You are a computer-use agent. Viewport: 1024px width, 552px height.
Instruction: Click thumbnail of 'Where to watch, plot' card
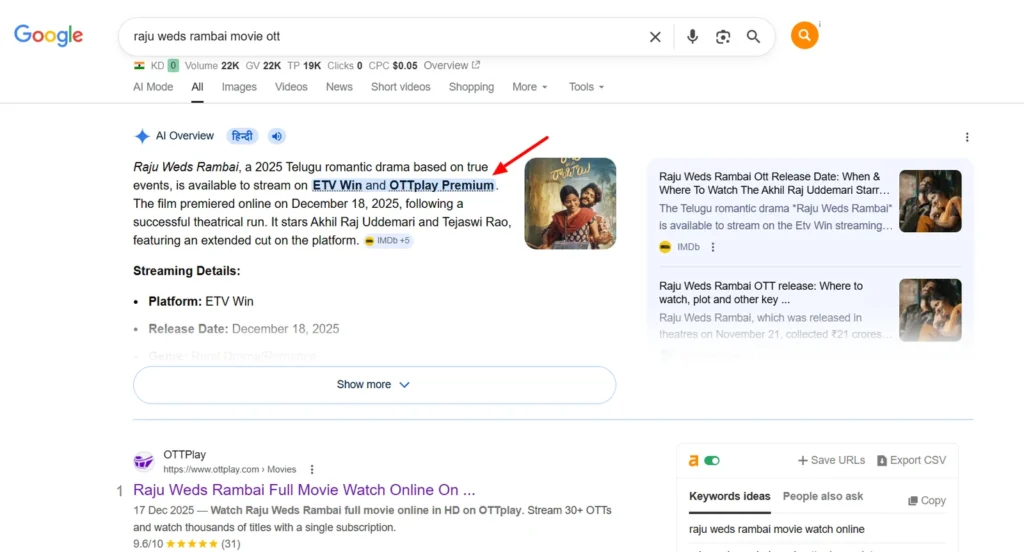(x=930, y=310)
